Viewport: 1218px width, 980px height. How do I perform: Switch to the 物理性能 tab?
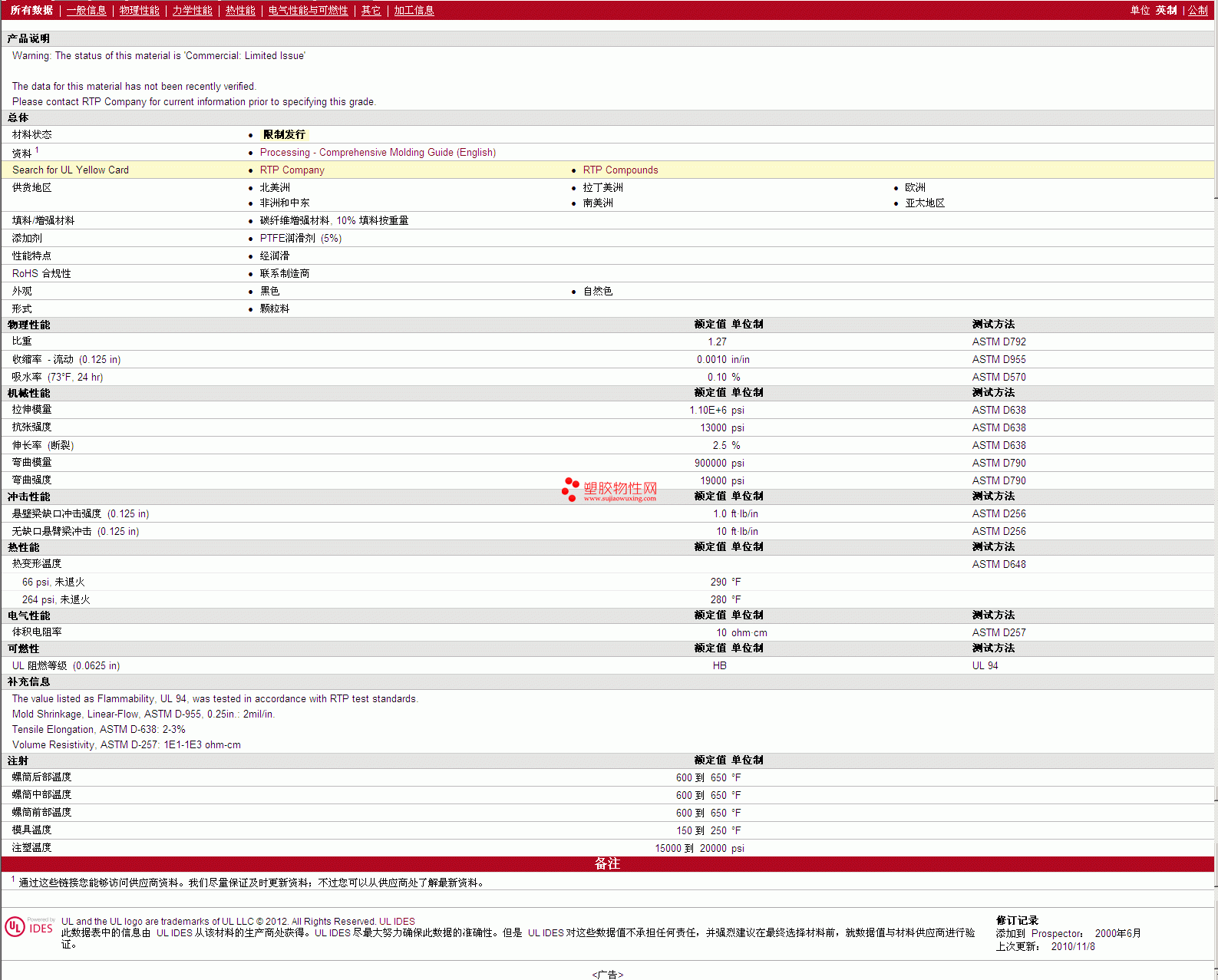click(x=139, y=11)
